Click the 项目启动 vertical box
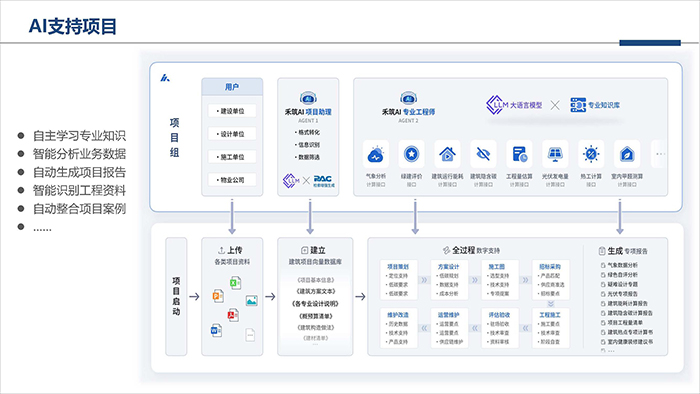The image size is (700, 394). tap(176, 296)
